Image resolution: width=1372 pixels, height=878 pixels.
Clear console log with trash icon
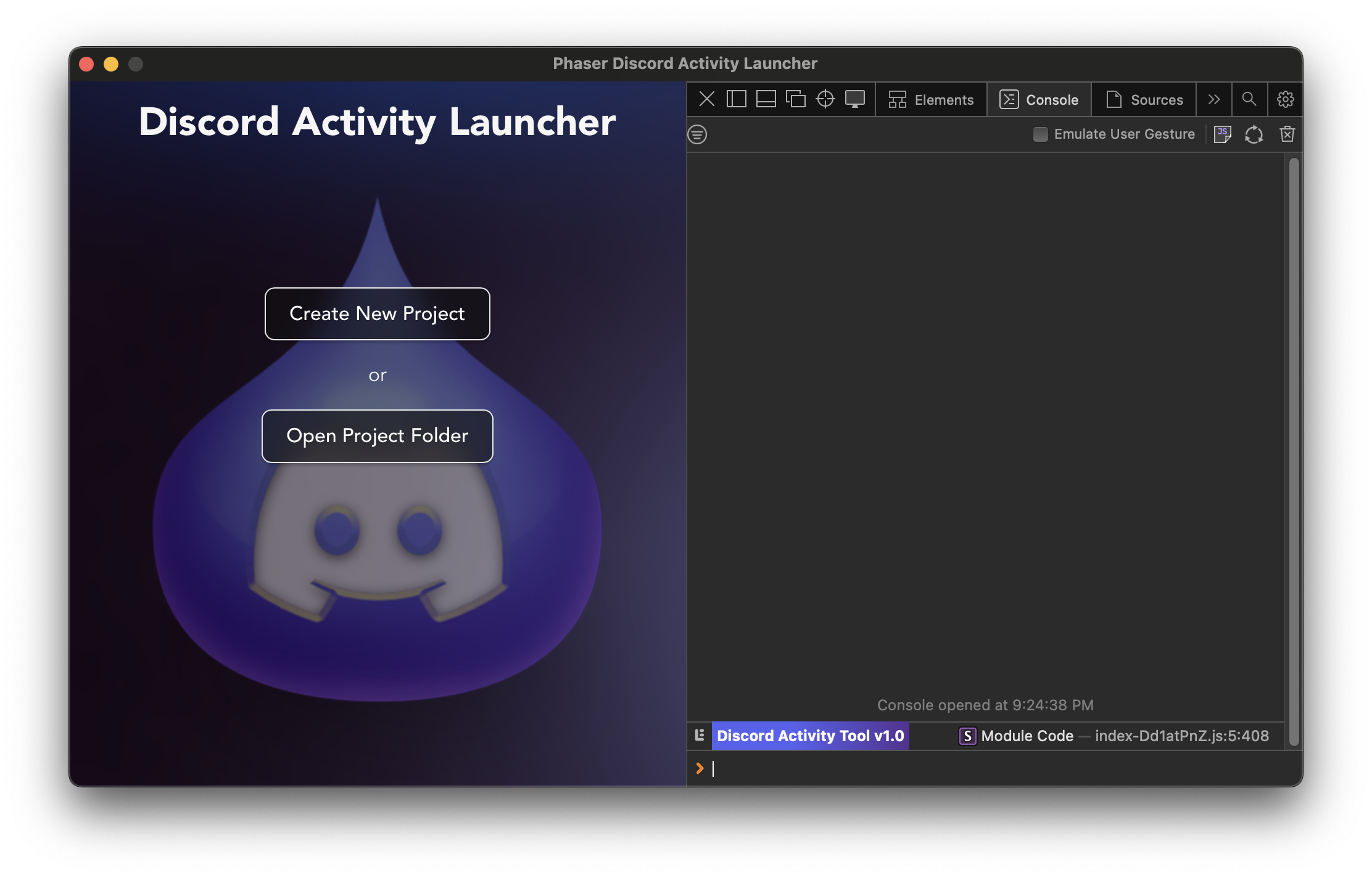pos(1287,134)
